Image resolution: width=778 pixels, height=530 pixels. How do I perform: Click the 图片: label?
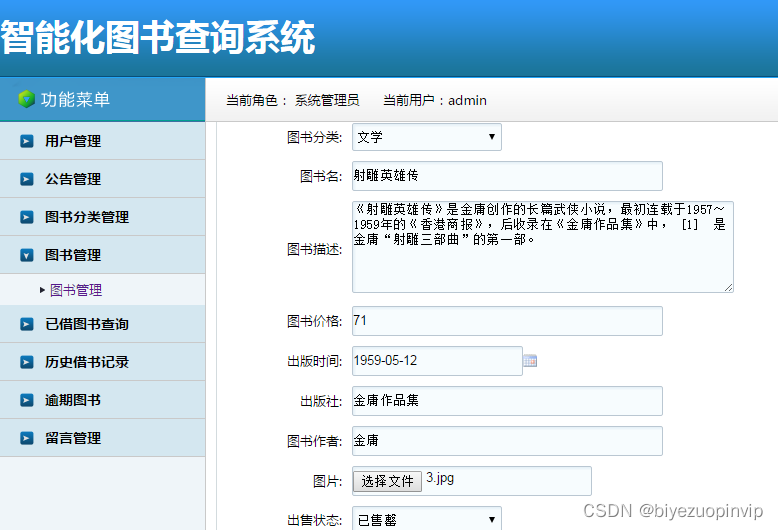click(x=327, y=481)
